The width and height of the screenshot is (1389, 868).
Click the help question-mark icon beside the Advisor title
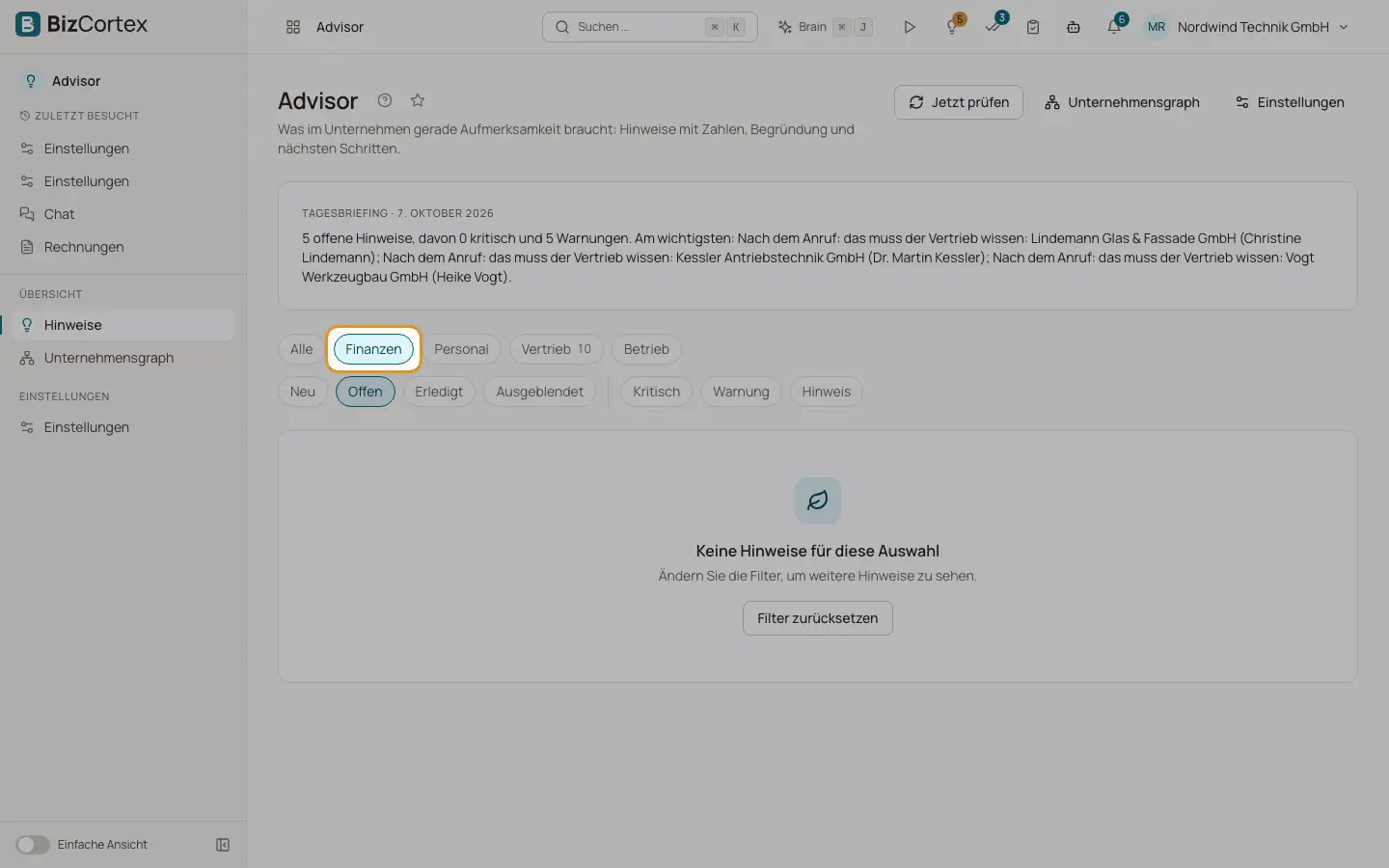pyautogui.click(x=385, y=100)
